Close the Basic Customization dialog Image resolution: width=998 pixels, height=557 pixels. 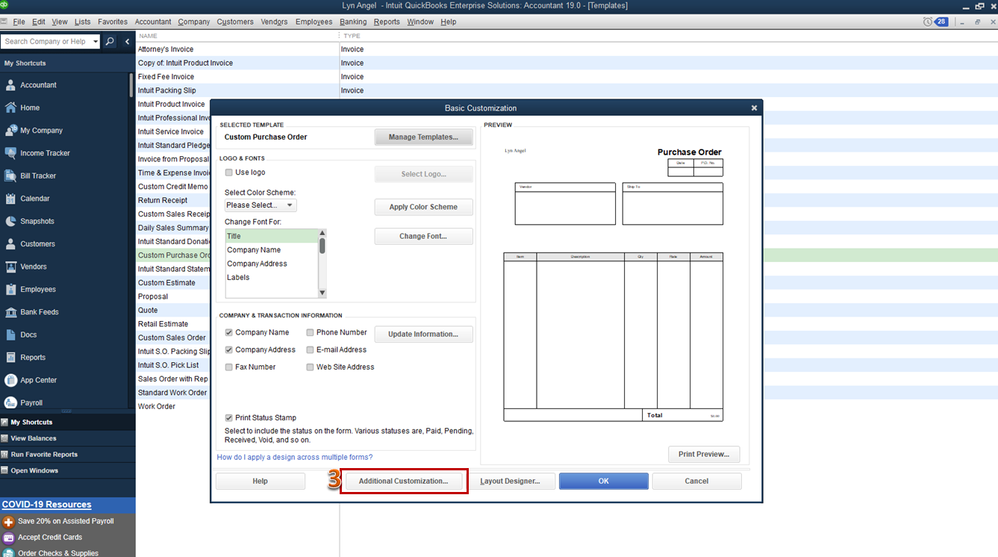pyautogui.click(x=754, y=108)
